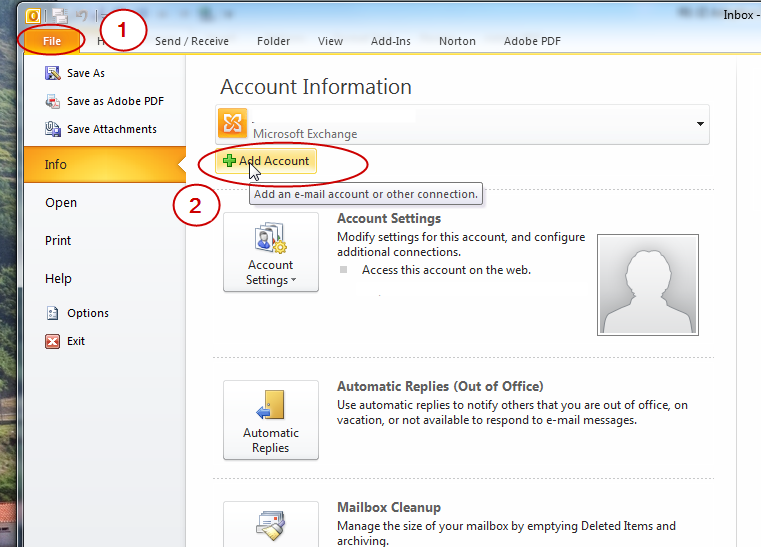761x547 pixels.
Task: Click Access this account on the web
Action: click(446, 270)
